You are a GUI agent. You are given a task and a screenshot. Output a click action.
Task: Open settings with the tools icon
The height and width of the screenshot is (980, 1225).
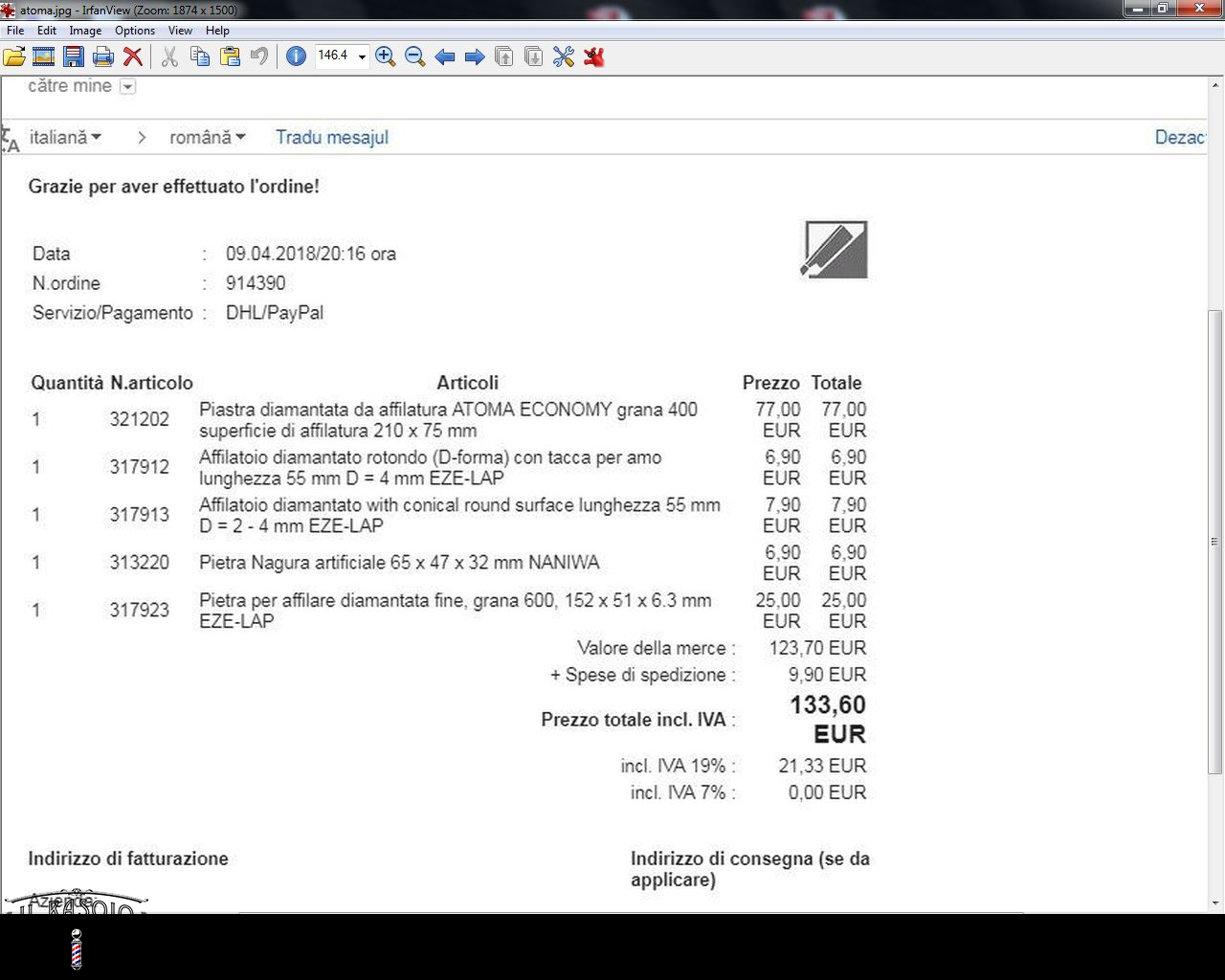[x=564, y=56]
